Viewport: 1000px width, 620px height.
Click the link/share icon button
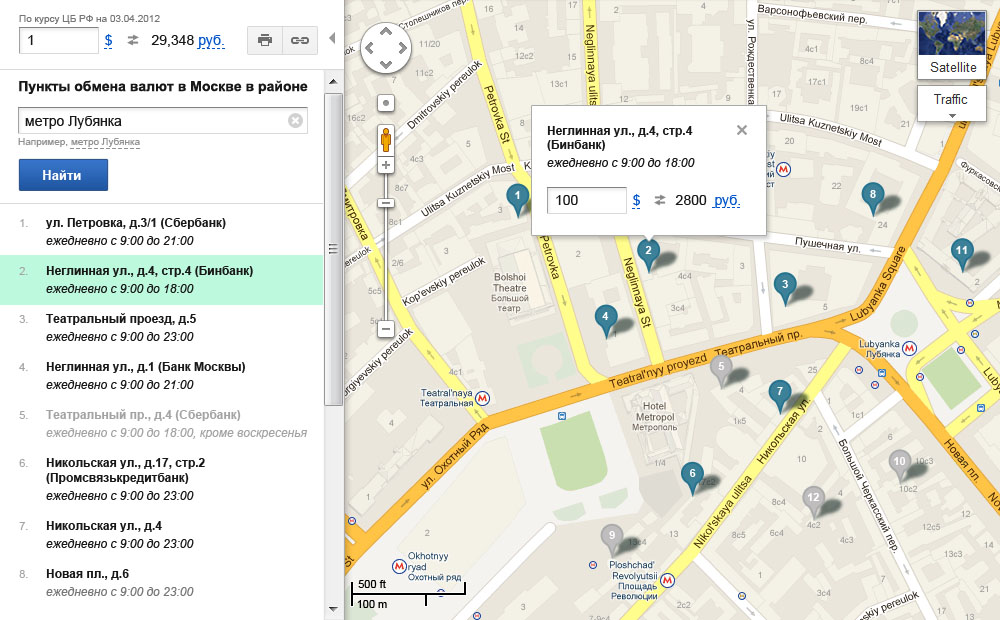298,40
